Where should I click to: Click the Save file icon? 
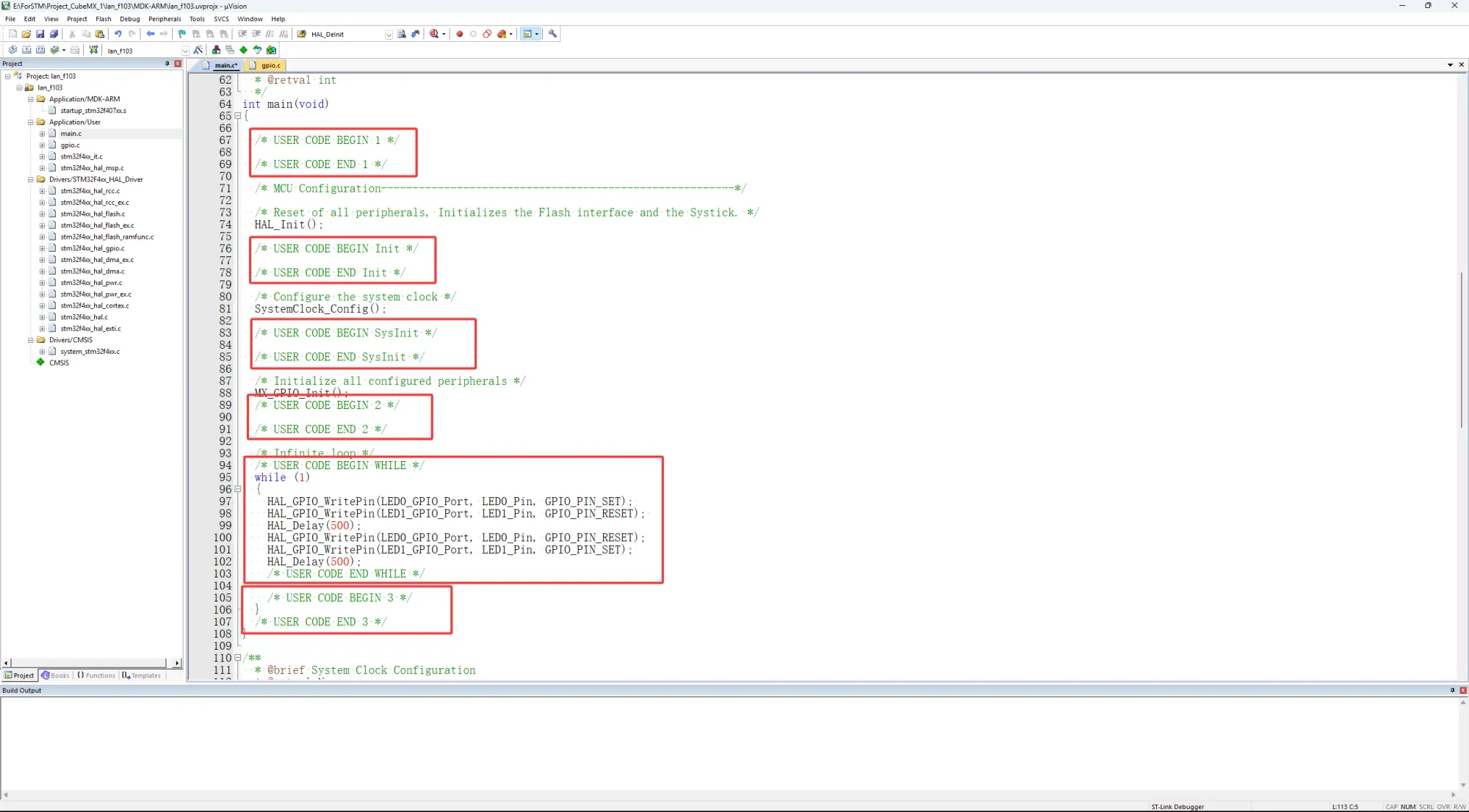[40, 34]
